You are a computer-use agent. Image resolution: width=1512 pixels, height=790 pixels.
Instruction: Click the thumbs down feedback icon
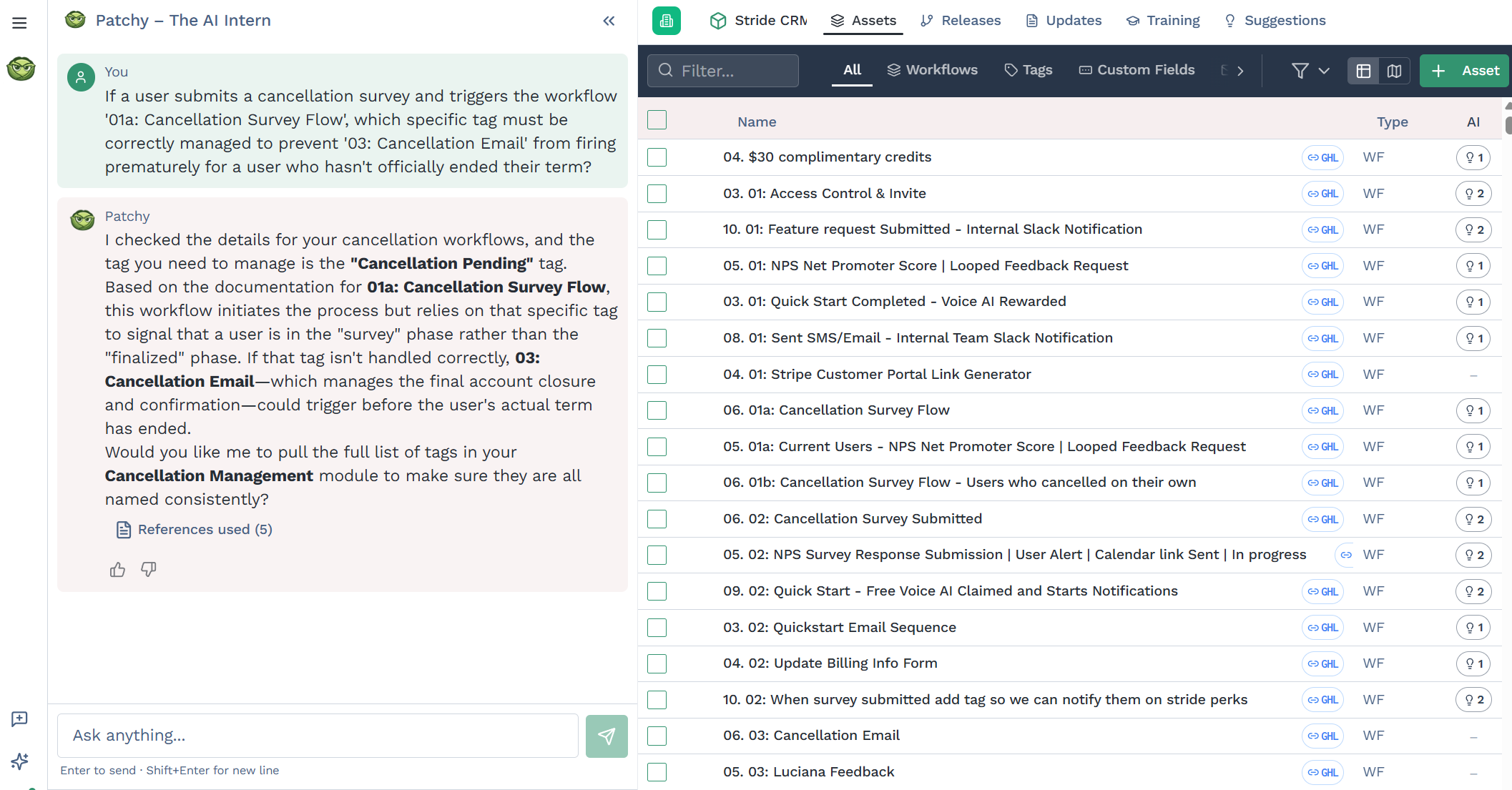tap(149, 569)
